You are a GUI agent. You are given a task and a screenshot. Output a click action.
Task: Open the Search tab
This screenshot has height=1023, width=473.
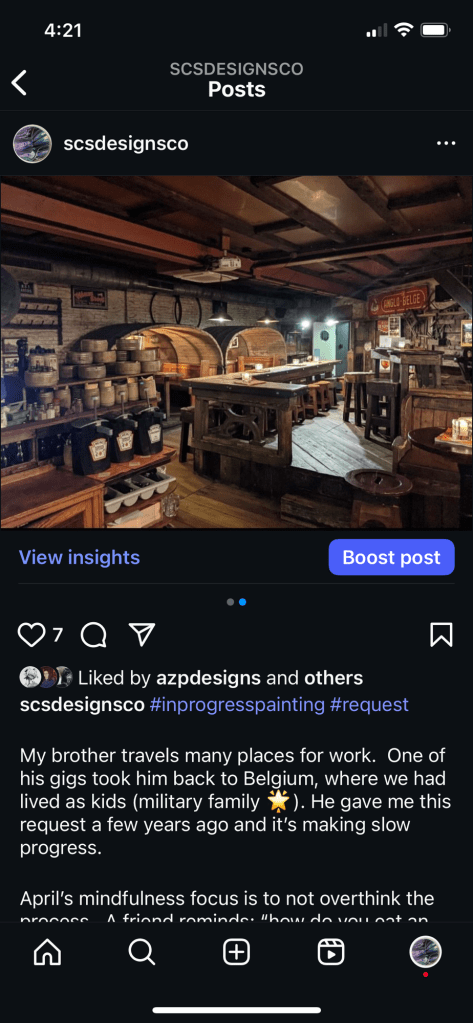click(142, 953)
